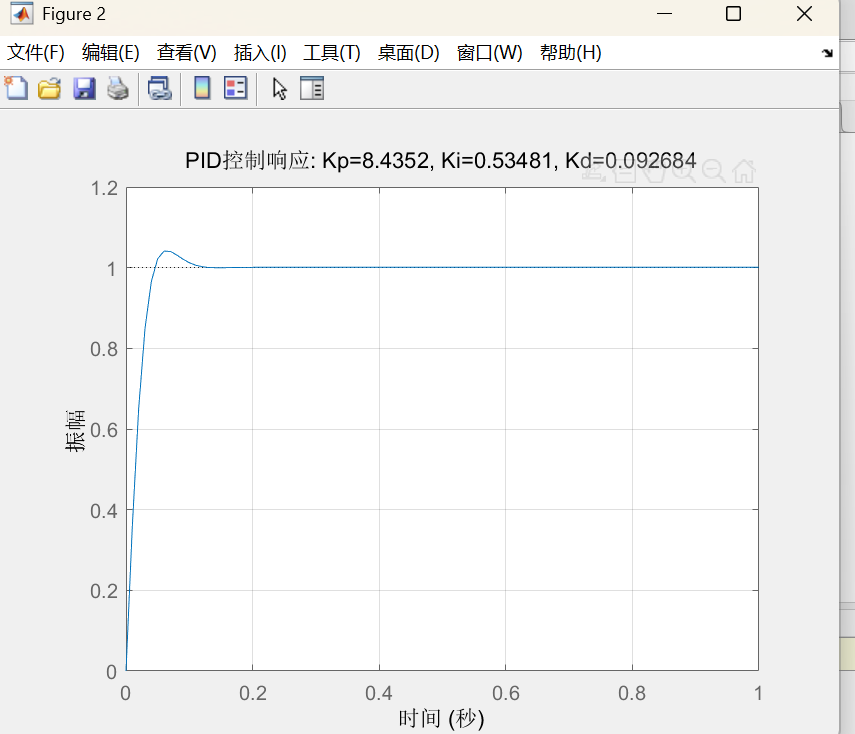Open the 工具(T) menu

point(332,53)
